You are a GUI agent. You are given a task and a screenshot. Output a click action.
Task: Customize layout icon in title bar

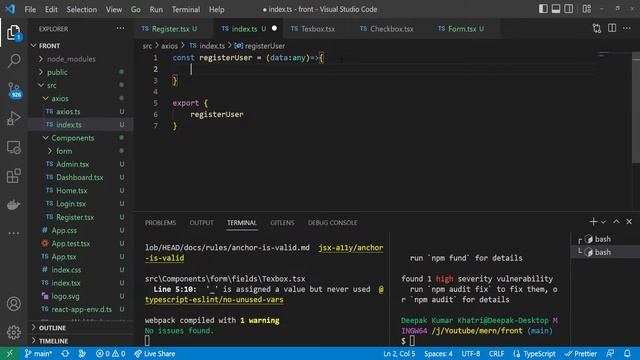587,9
